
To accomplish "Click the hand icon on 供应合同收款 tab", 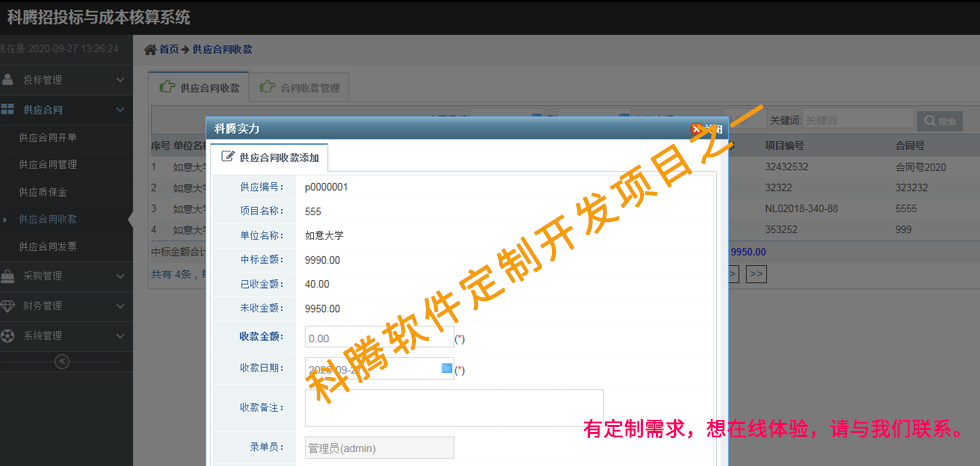I will (x=168, y=87).
